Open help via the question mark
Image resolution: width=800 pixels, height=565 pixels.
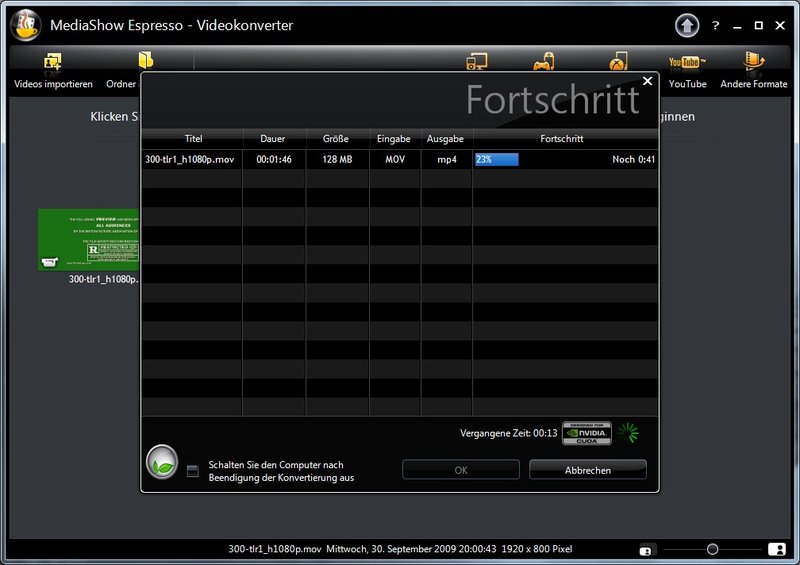point(716,25)
